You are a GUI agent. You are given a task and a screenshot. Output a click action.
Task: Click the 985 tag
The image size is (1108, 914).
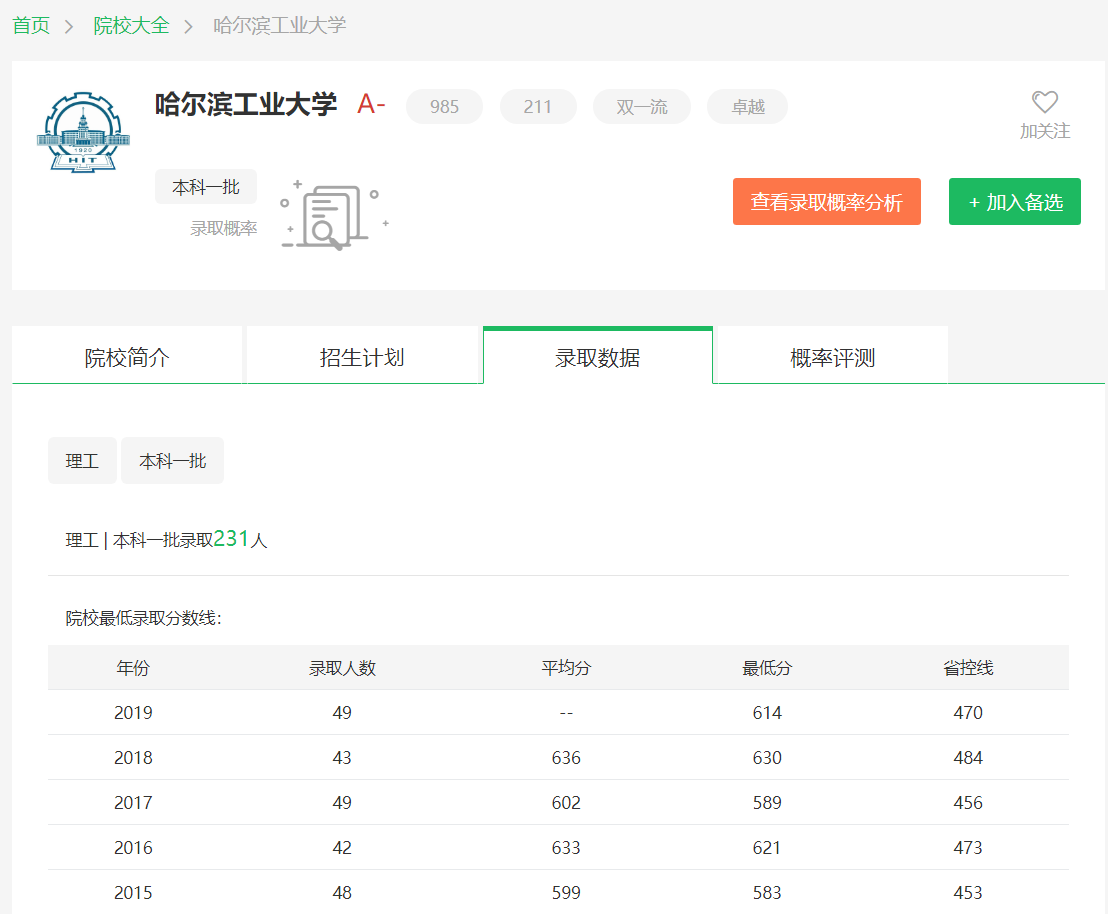(x=444, y=107)
